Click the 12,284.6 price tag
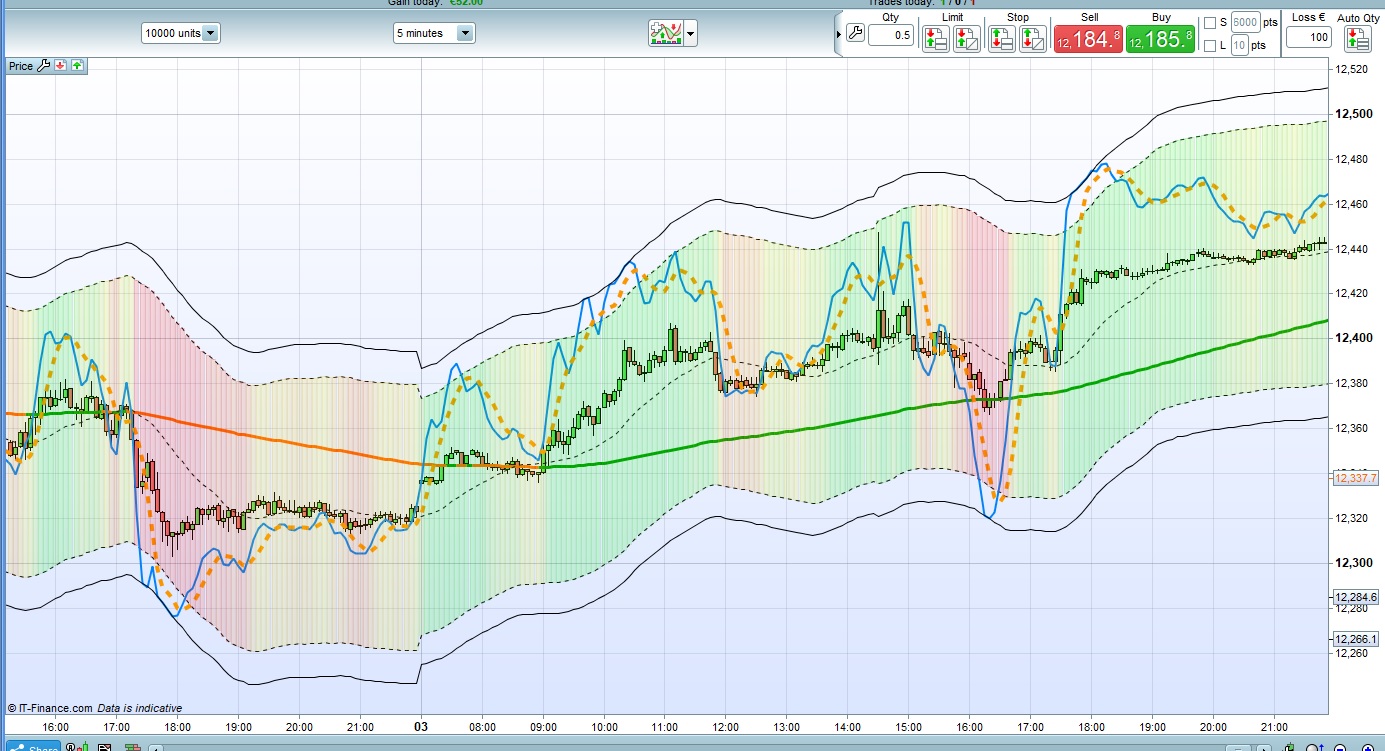 [x=1356, y=597]
